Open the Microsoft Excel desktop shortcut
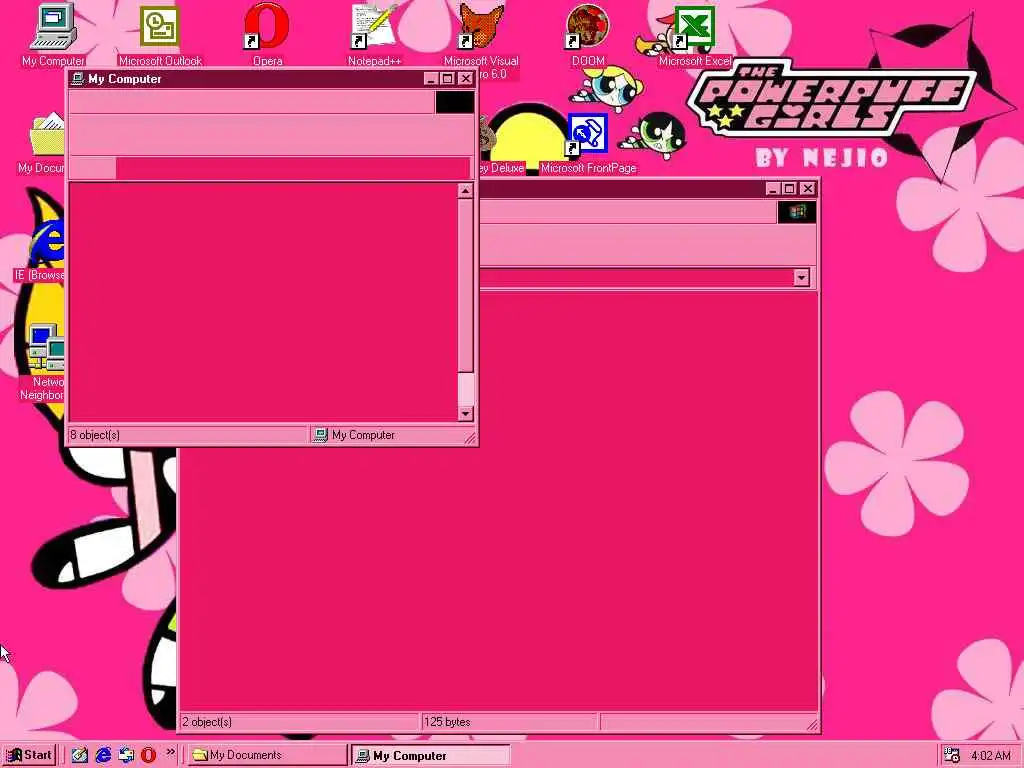The image size is (1024, 768). click(x=695, y=34)
